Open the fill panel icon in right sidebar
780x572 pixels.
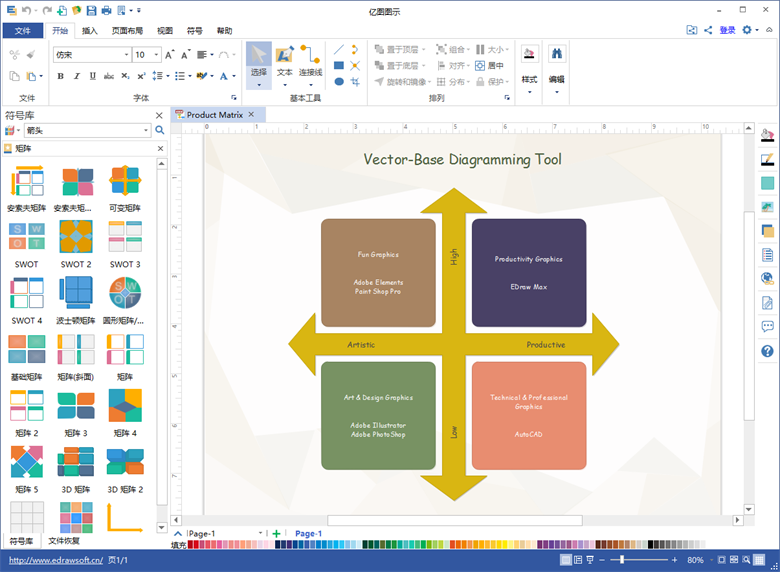pos(768,135)
